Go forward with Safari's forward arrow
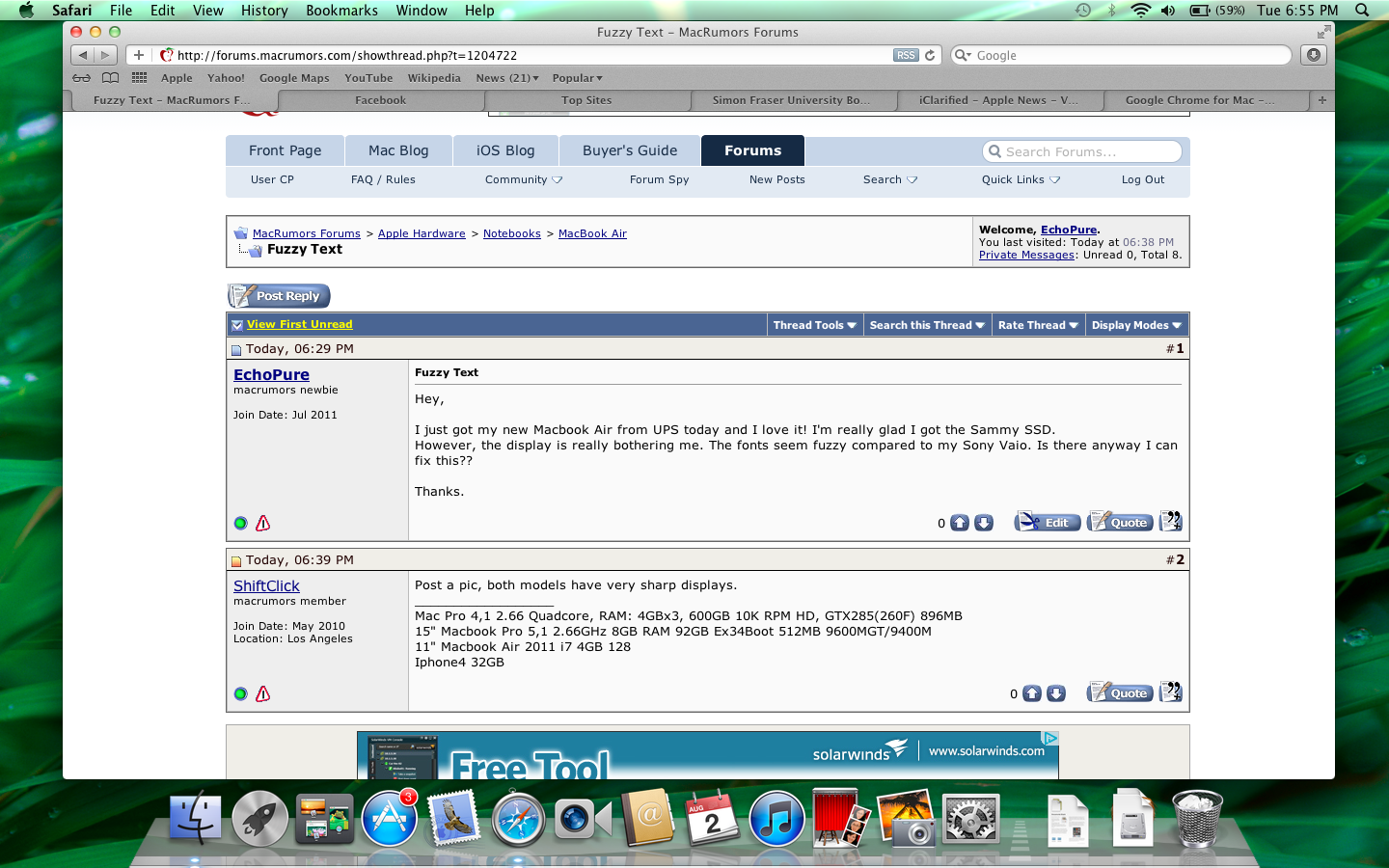 [106, 55]
